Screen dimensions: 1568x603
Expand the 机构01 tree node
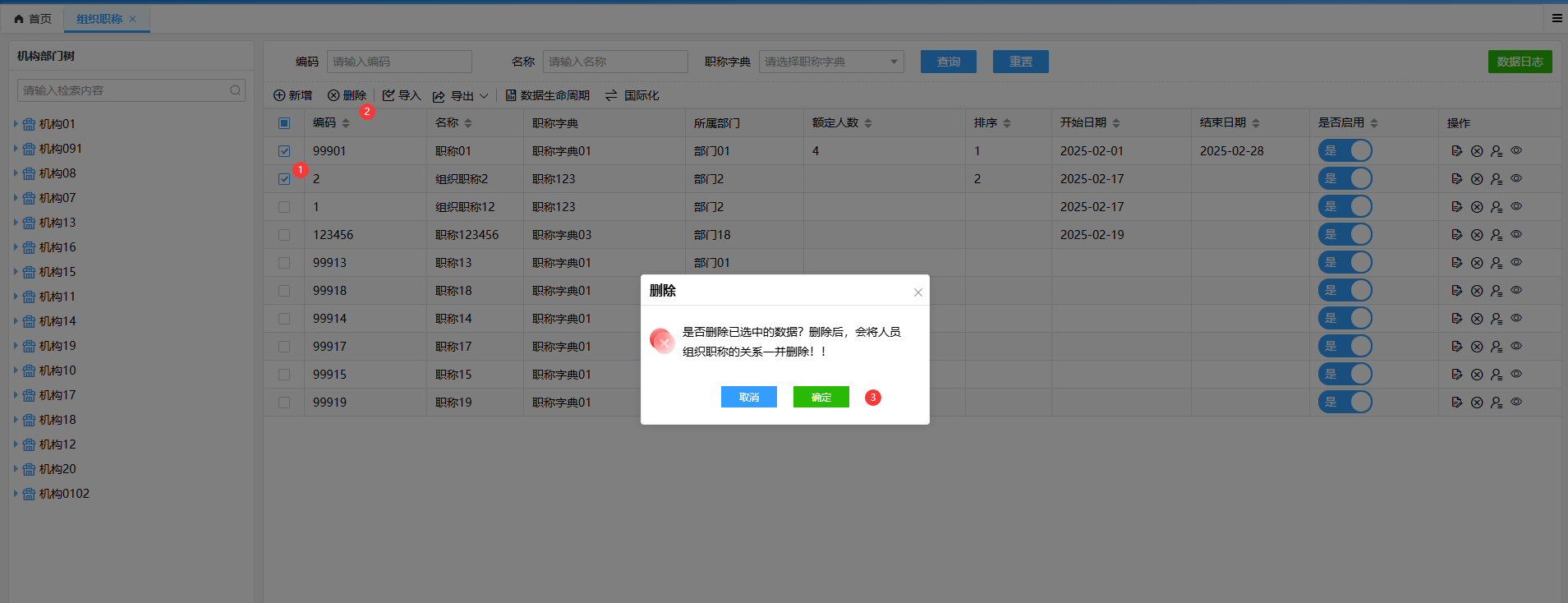point(16,124)
